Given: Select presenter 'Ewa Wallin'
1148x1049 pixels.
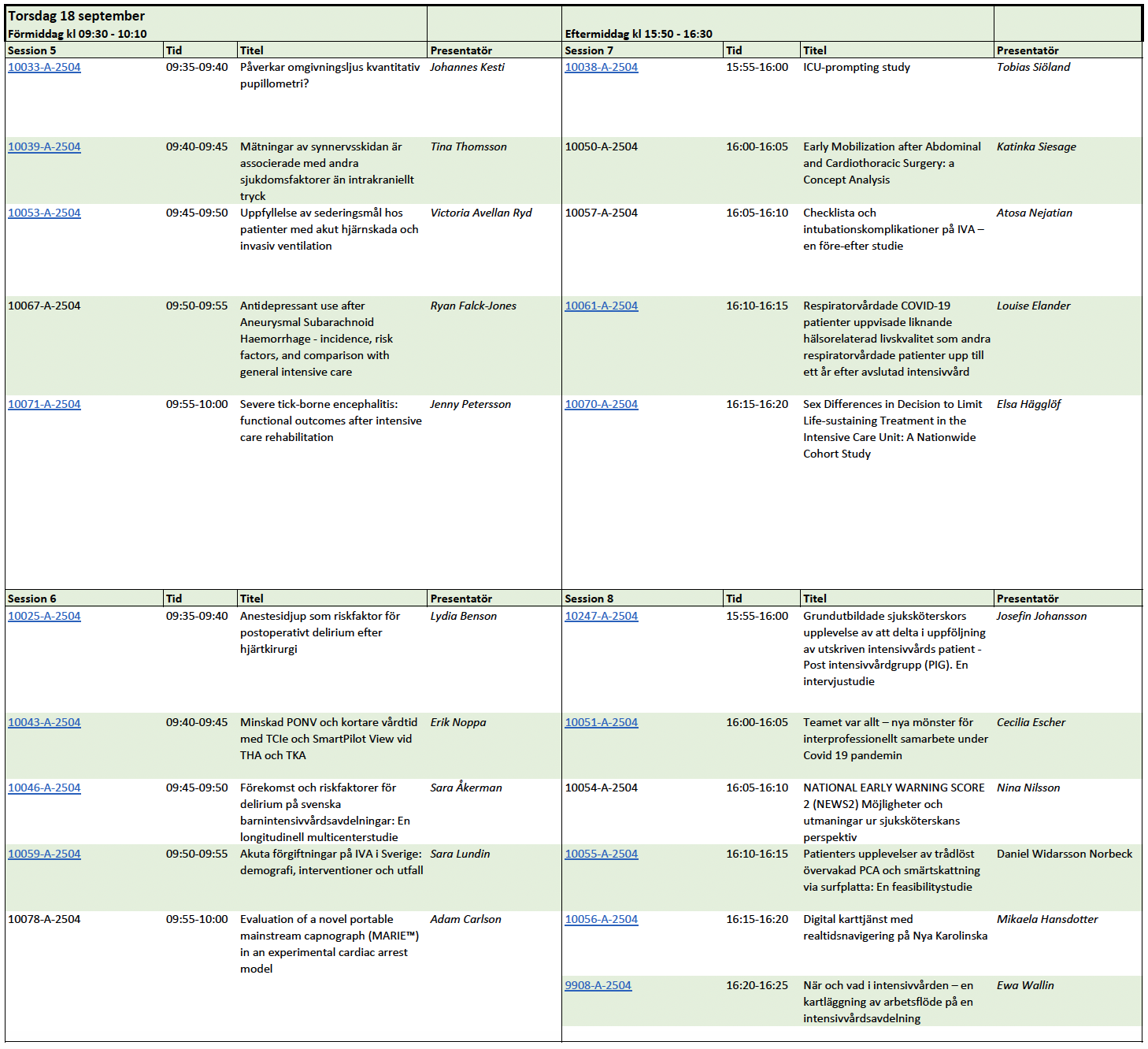Looking at the screenshot, I should coord(1025,985).
